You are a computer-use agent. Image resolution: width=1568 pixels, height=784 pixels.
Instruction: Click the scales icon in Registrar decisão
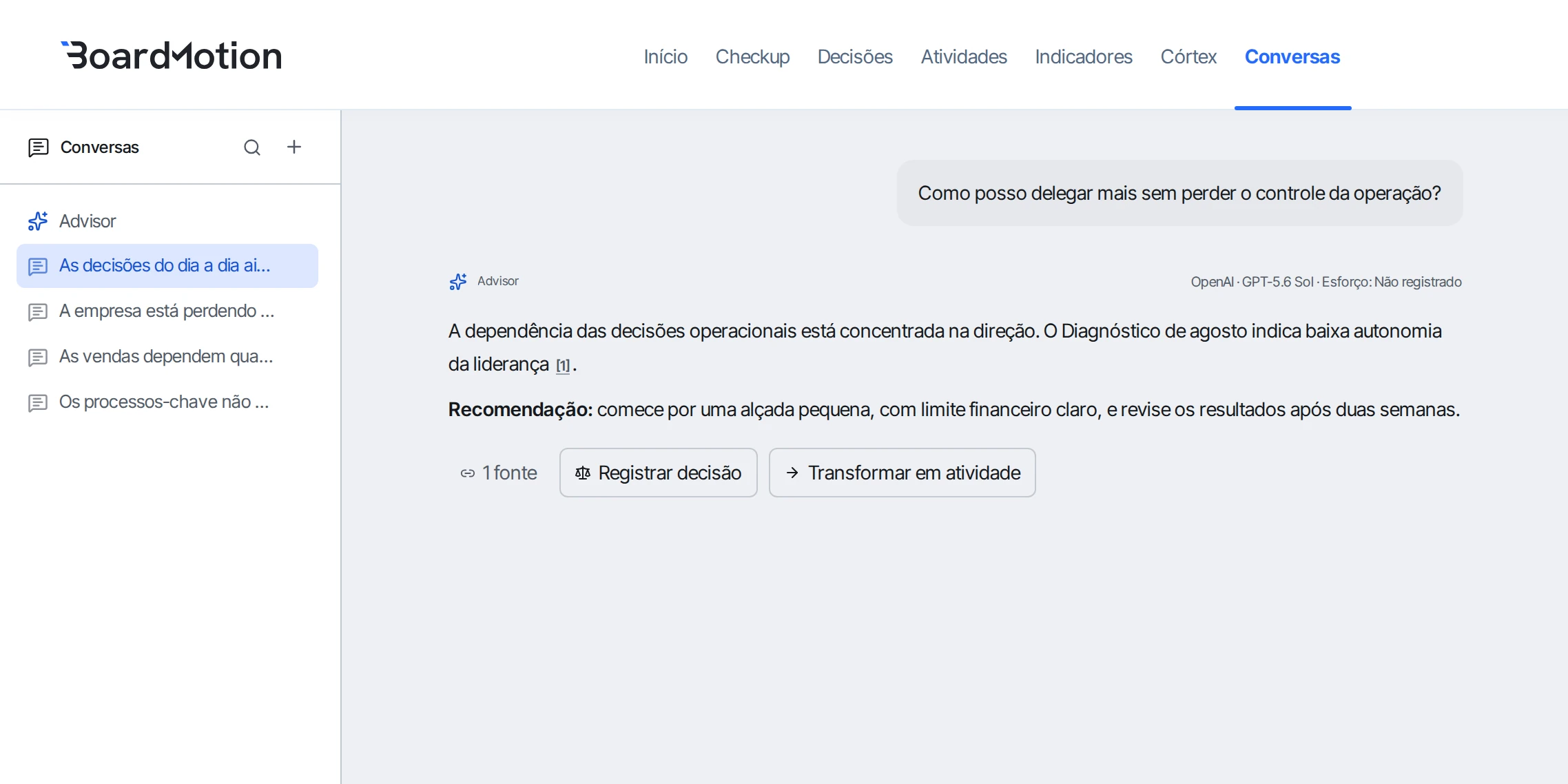click(583, 473)
